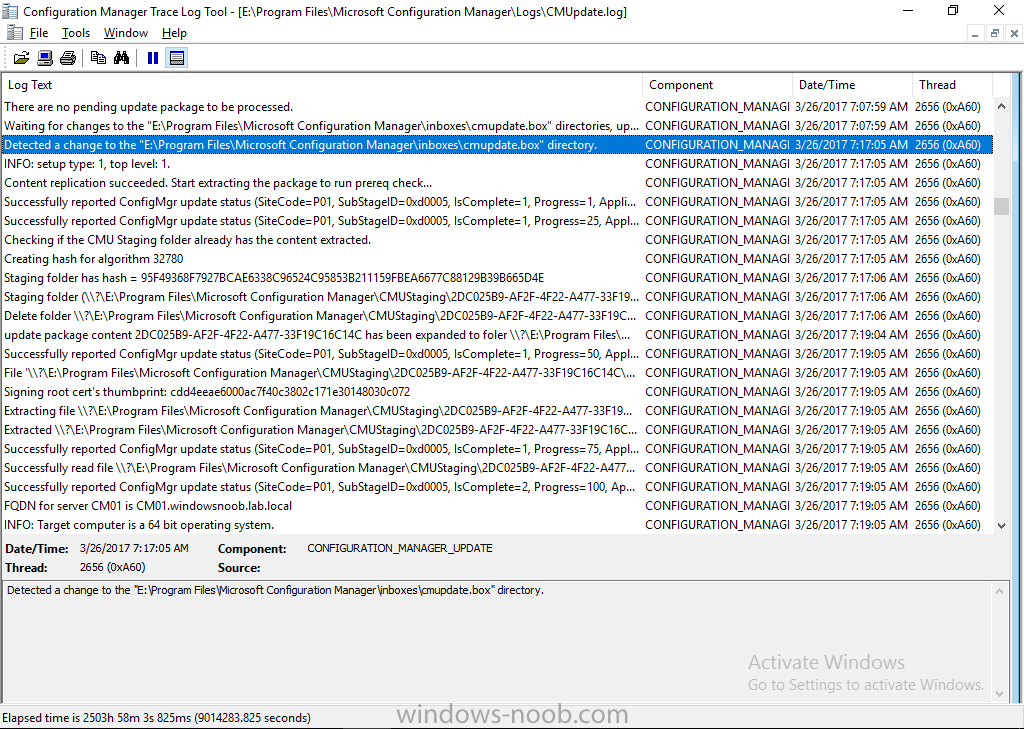Select row 'Staging folder has hash ='
Screen dimensions: 1024x729
point(498,278)
